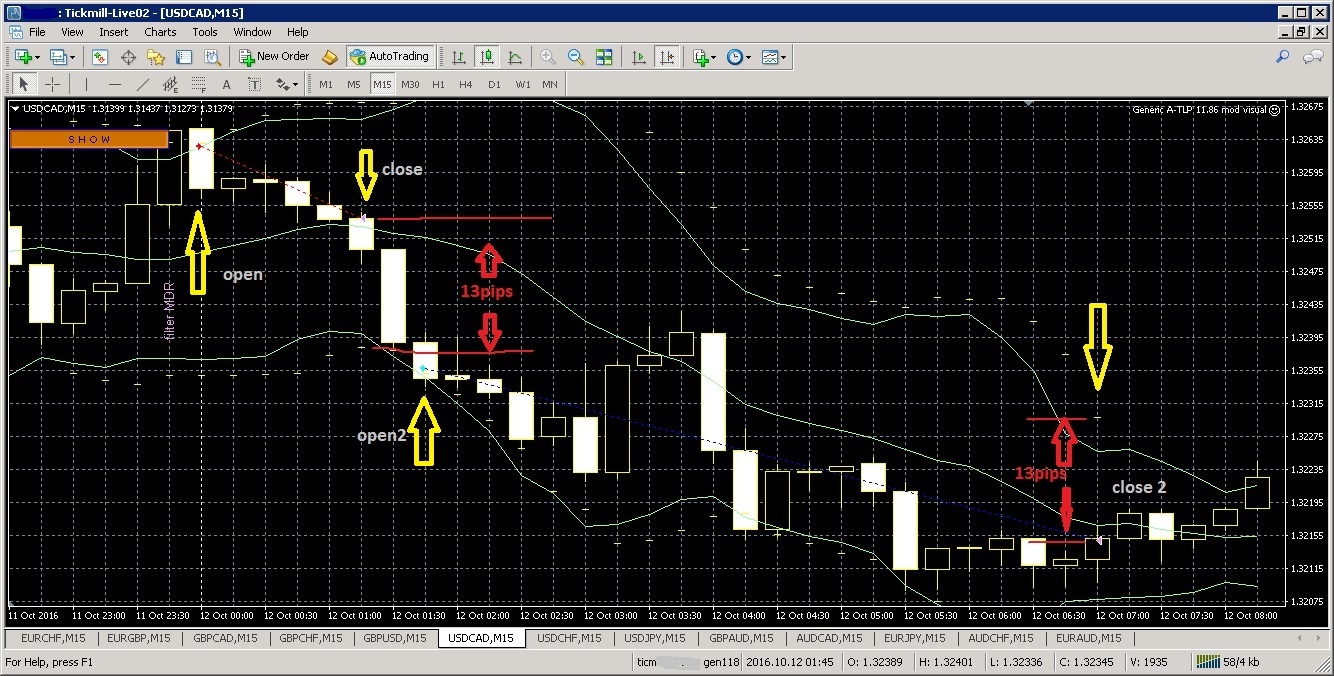Toggle the AutoTrading button

click(390, 57)
